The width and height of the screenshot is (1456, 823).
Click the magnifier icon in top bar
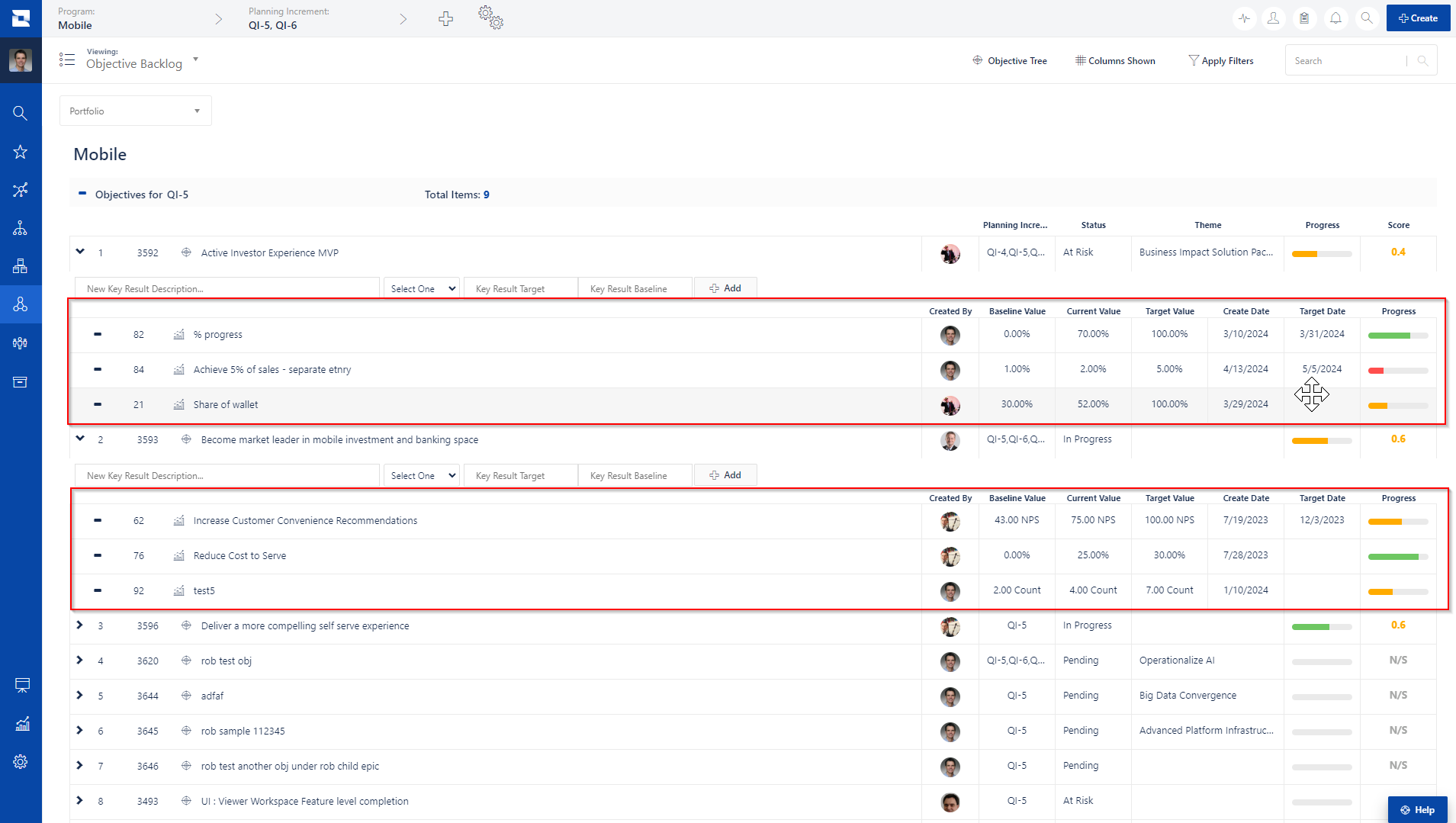pos(1367,18)
